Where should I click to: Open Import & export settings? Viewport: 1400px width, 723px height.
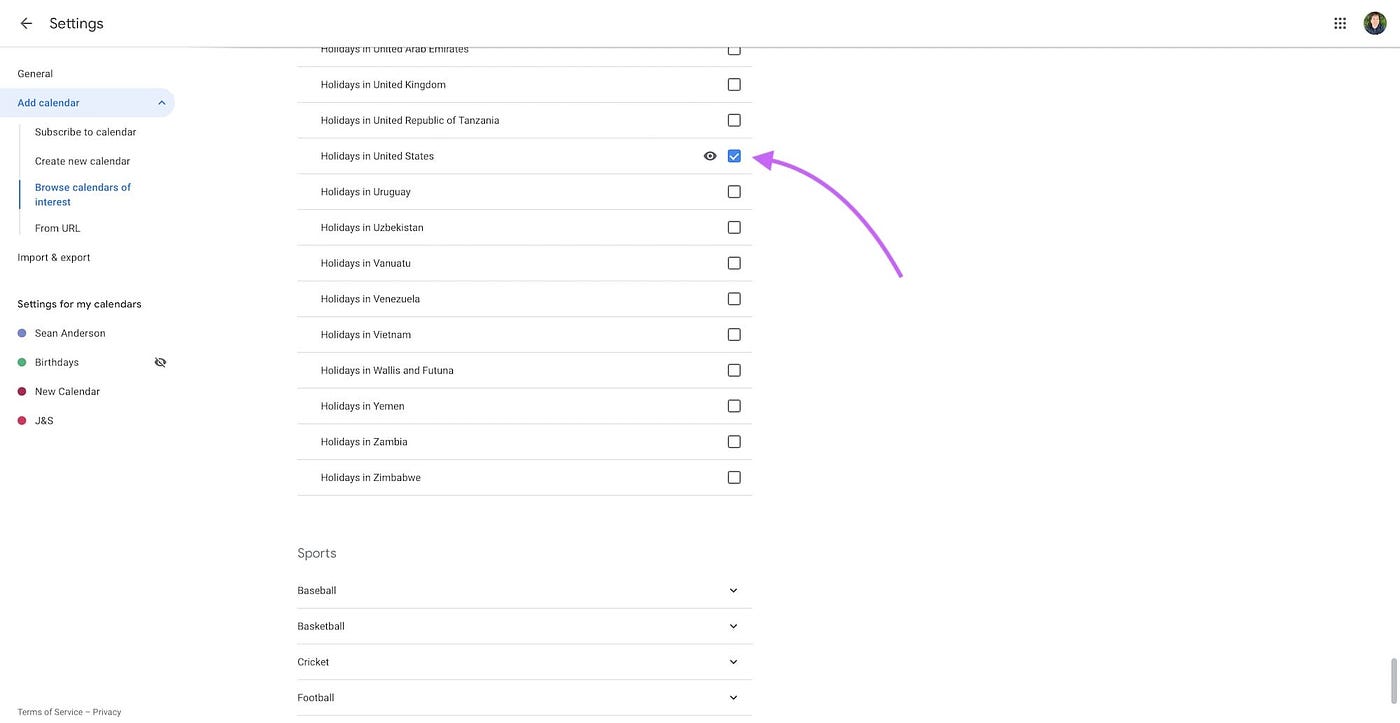coord(54,257)
